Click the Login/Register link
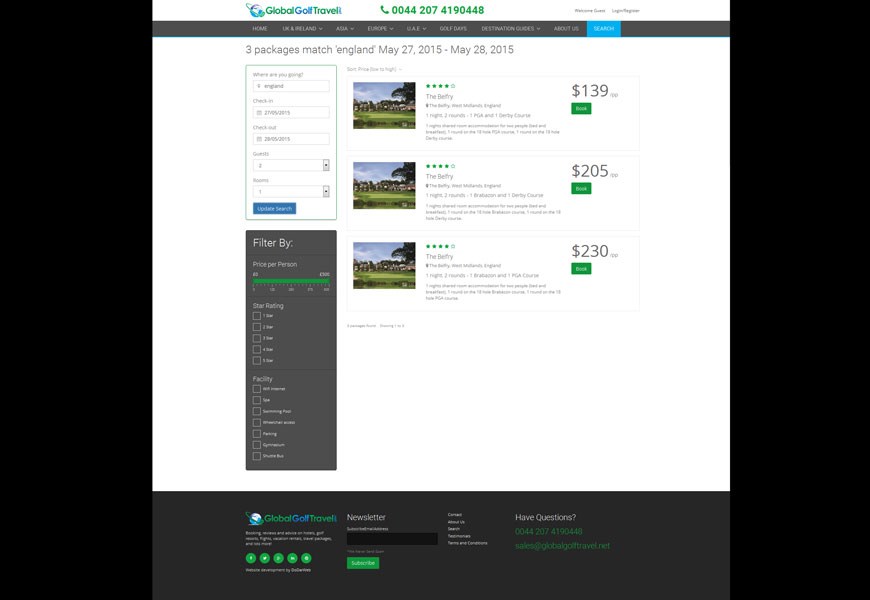 tap(625, 11)
